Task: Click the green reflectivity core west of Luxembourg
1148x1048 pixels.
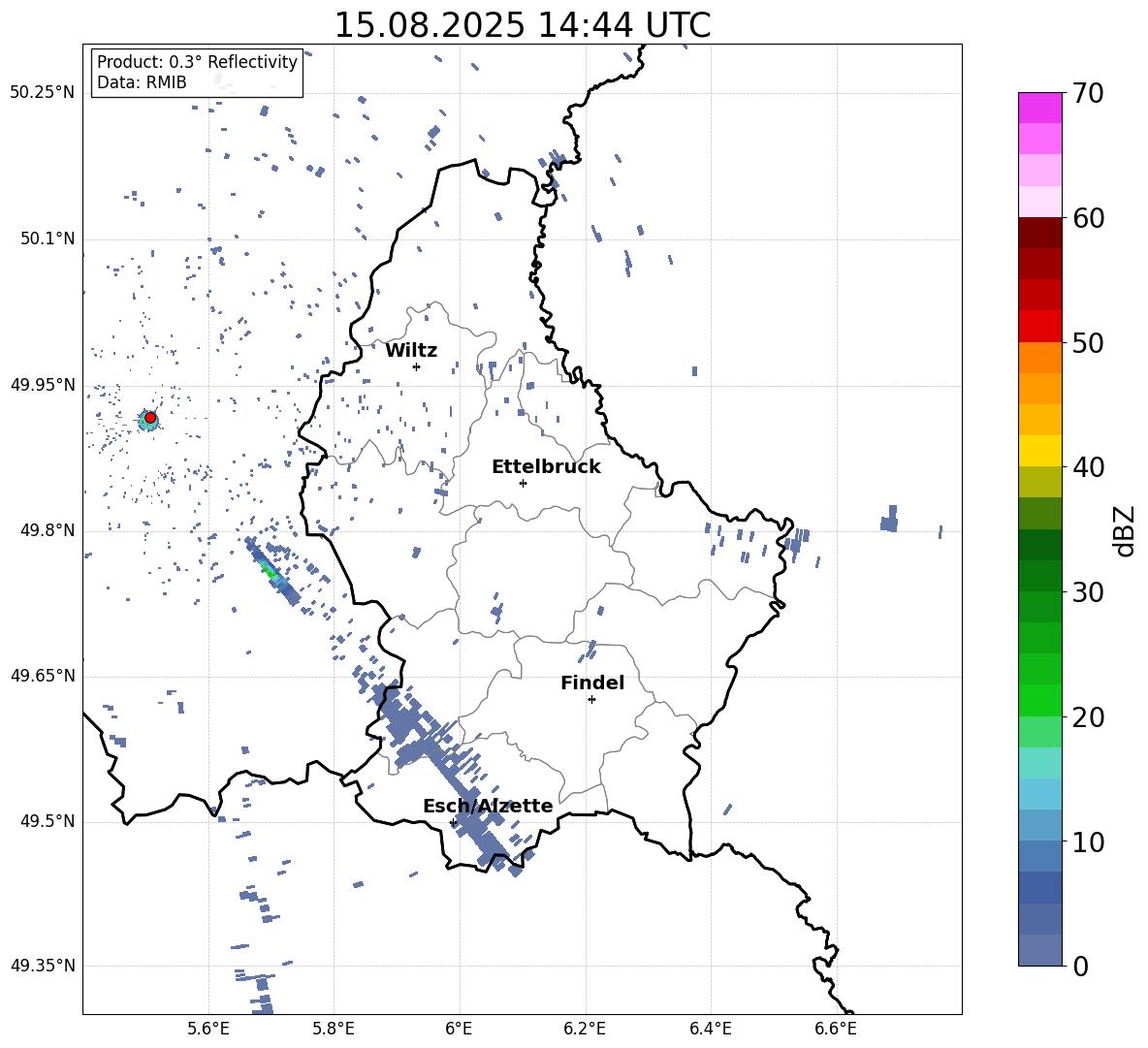Action: (269, 569)
